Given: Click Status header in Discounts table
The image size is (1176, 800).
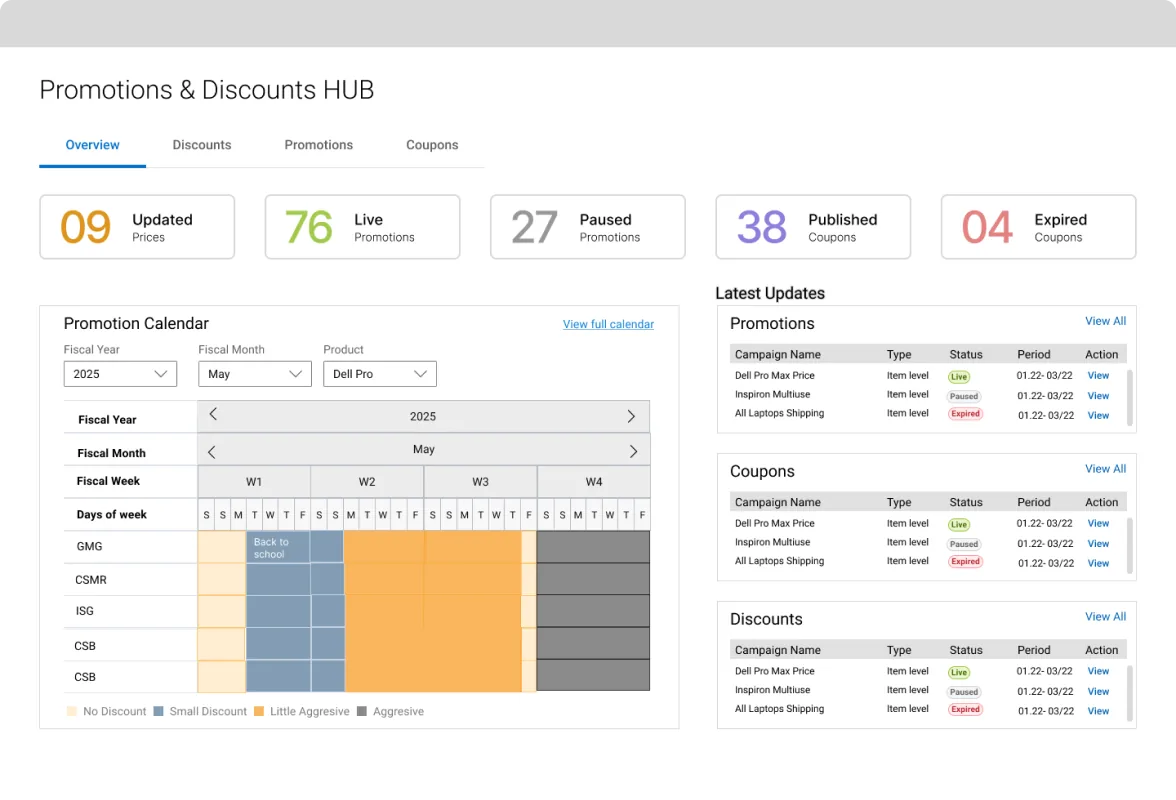Looking at the screenshot, I should (966, 650).
